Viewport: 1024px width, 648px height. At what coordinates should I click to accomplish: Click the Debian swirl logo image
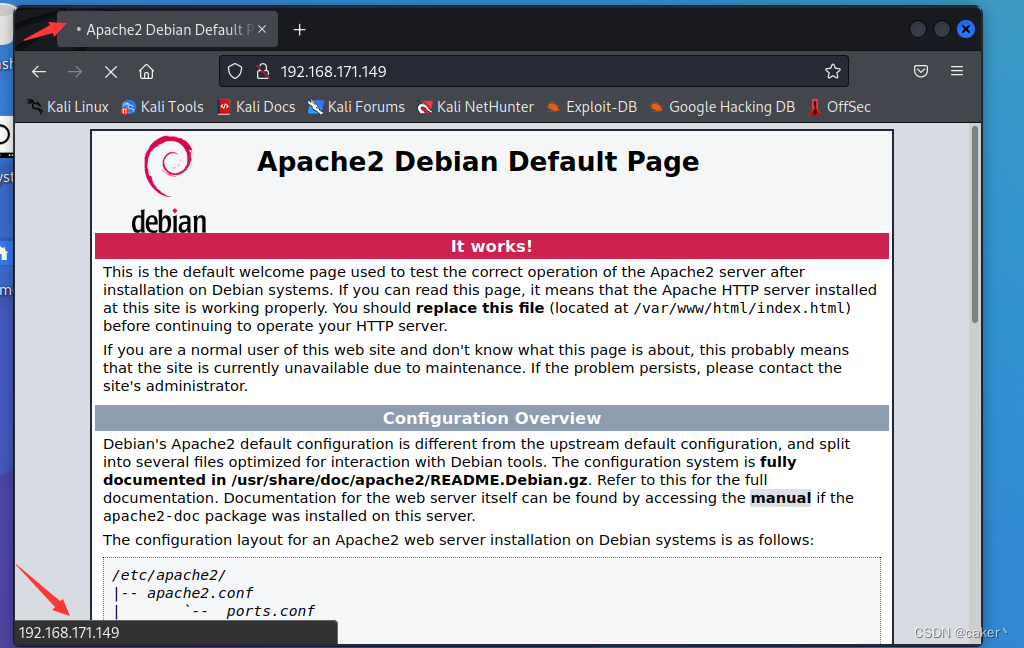[168, 185]
